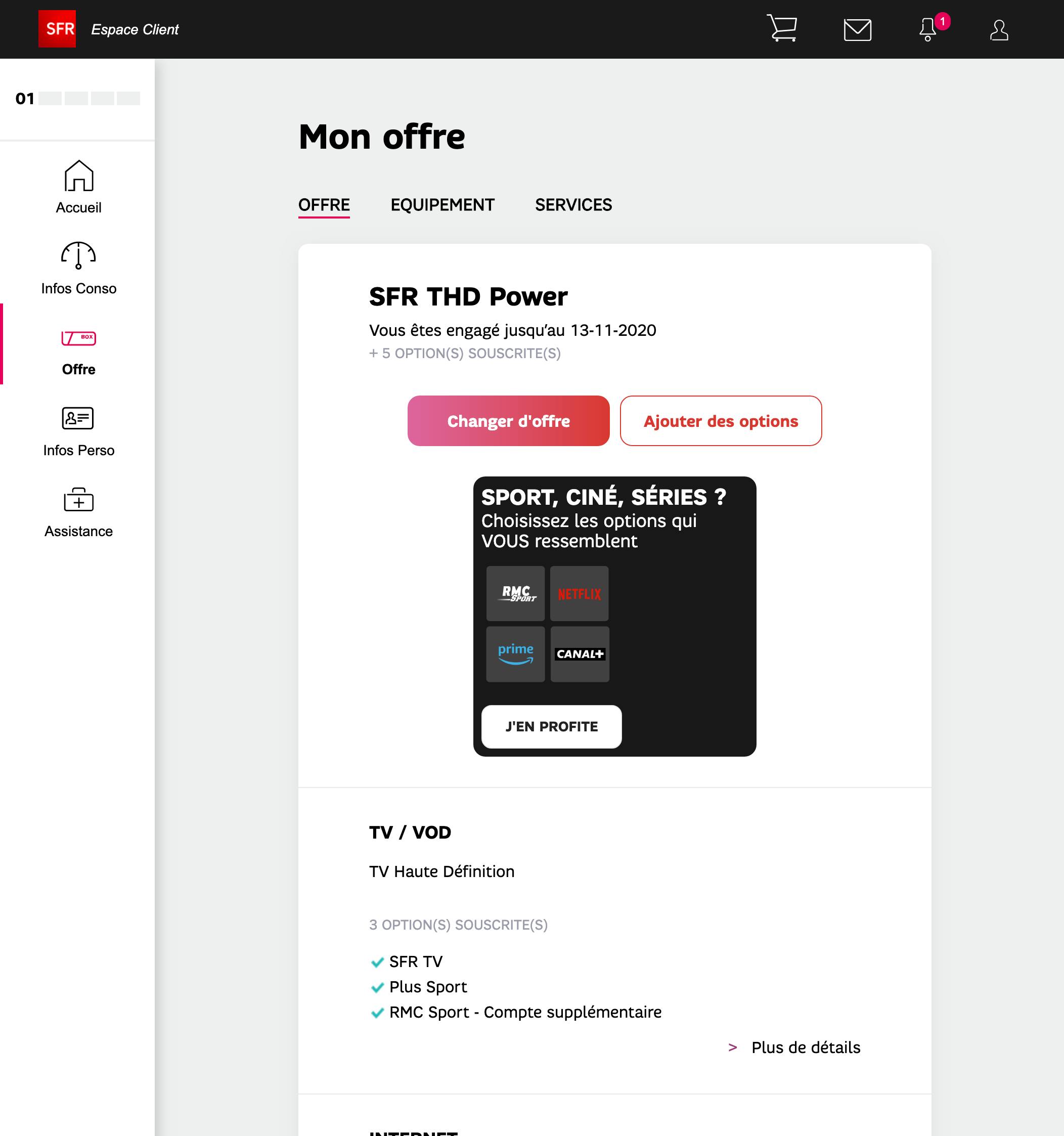Go to Accueil home icon

[78, 176]
